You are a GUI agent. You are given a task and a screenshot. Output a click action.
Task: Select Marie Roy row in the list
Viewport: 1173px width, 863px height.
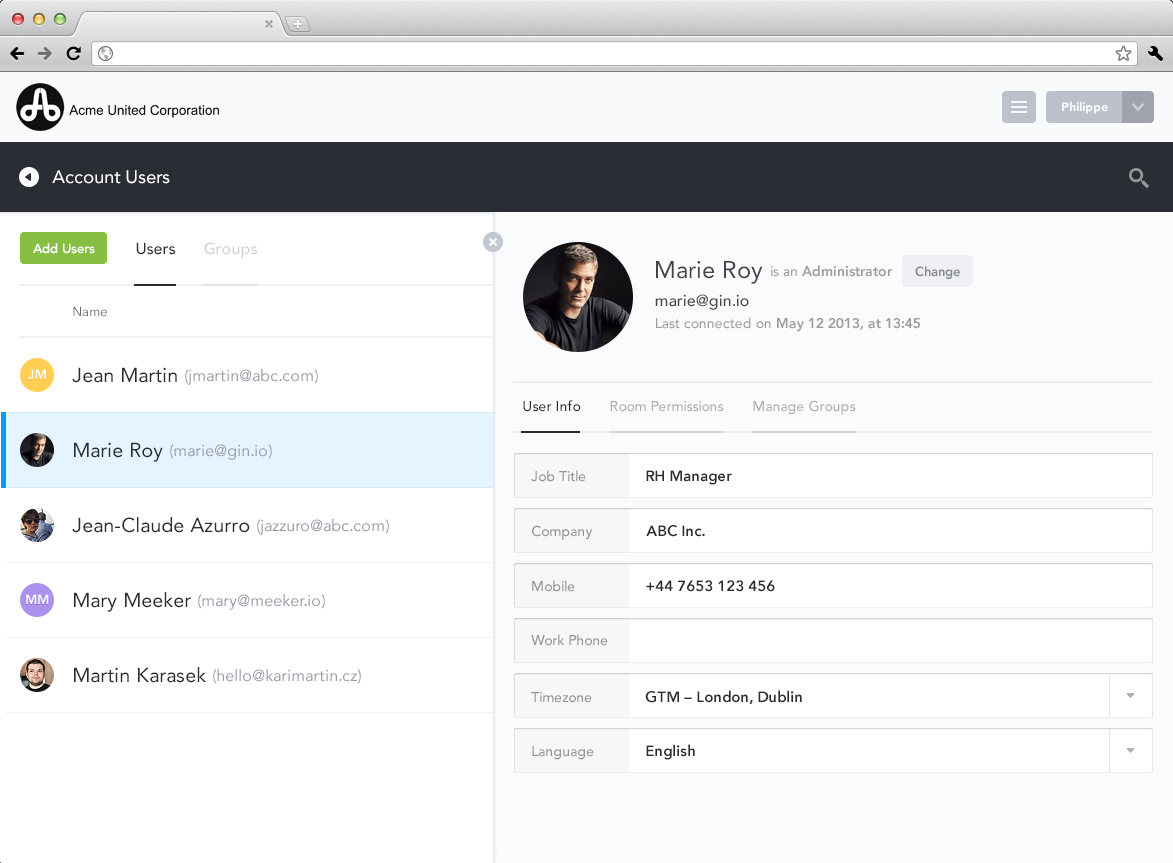coord(248,450)
